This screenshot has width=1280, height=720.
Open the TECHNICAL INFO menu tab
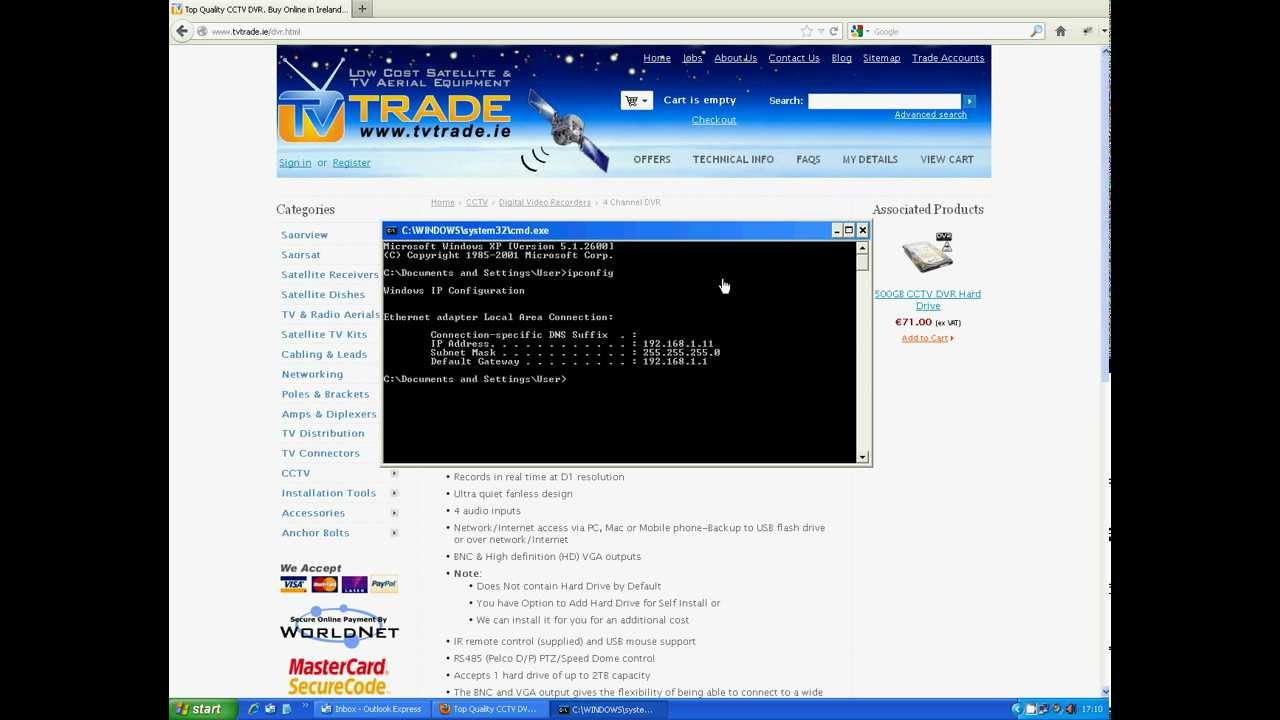coord(733,159)
